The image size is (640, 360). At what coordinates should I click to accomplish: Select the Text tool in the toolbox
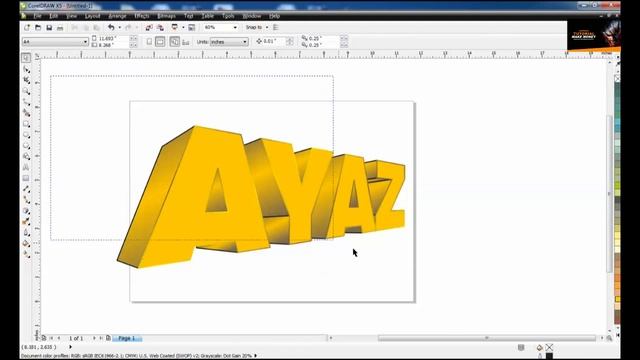tap(26, 167)
